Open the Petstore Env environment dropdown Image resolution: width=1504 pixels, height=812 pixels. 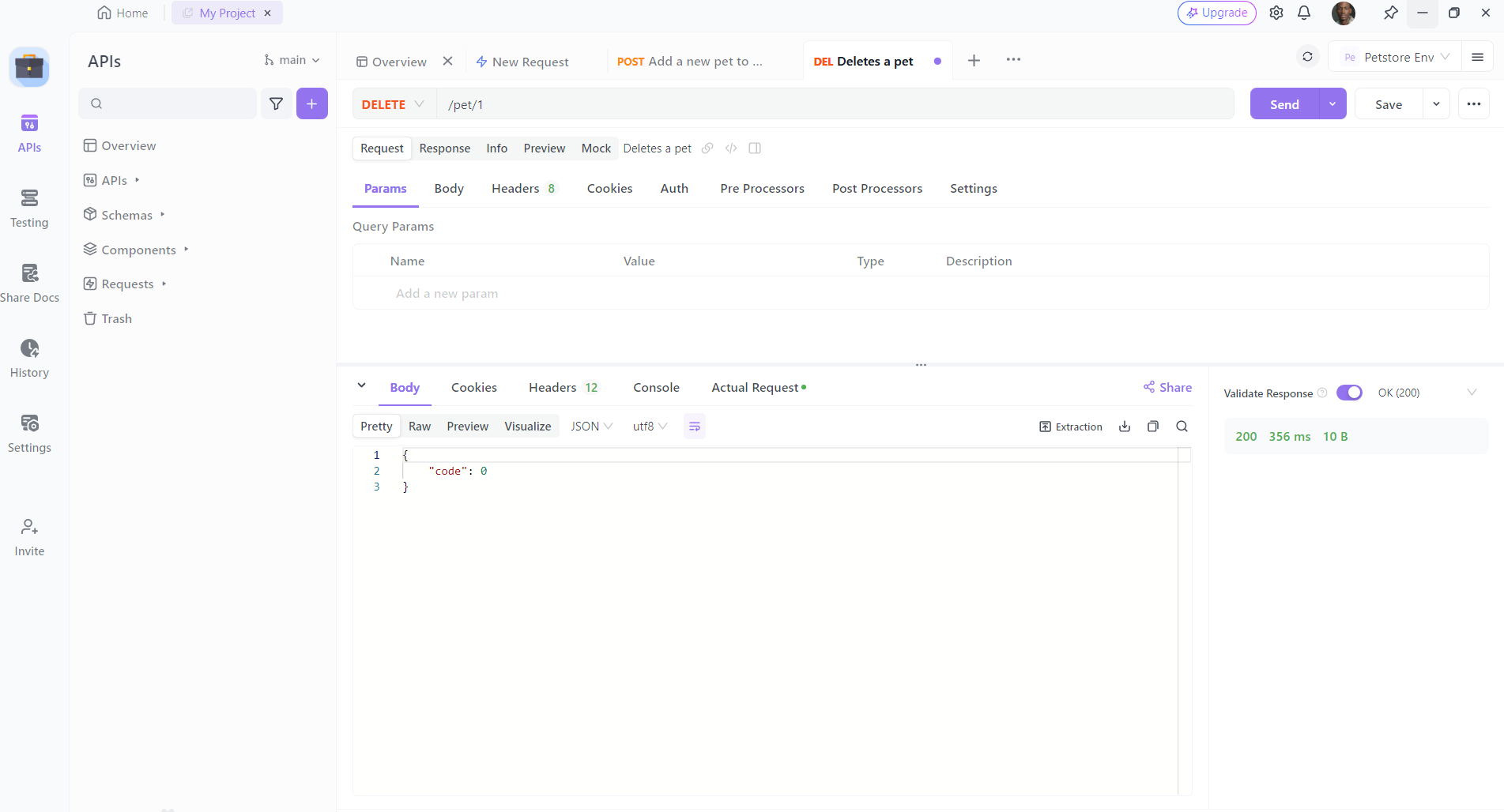(1395, 57)
